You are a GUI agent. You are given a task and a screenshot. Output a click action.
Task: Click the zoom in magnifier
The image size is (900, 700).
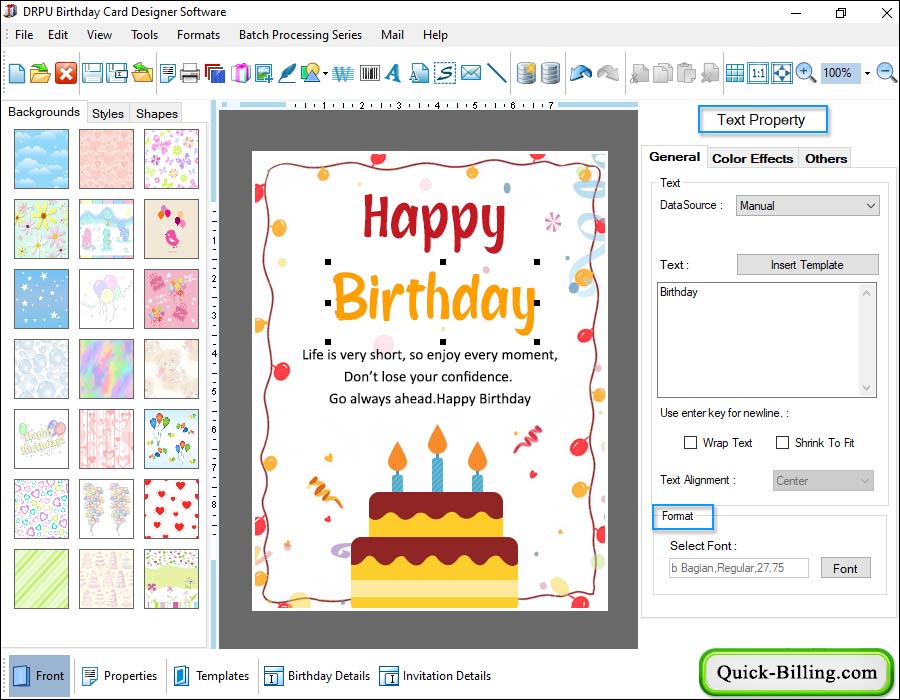pos(805,73)
